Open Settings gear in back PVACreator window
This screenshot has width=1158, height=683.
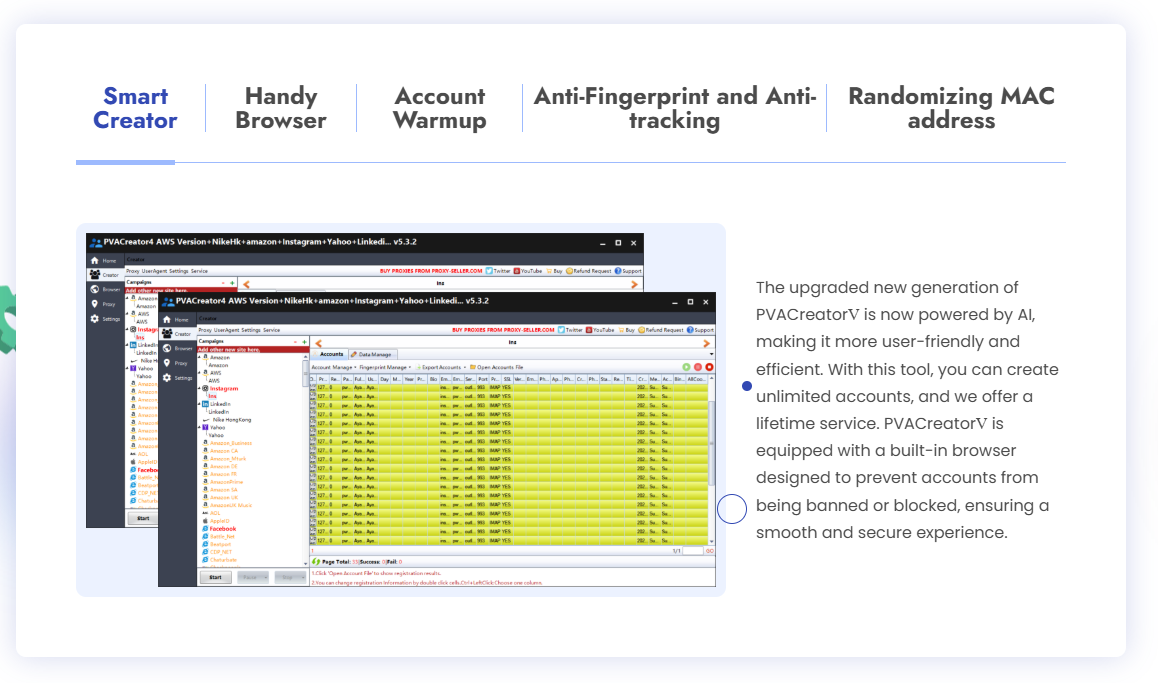[95, 318]
